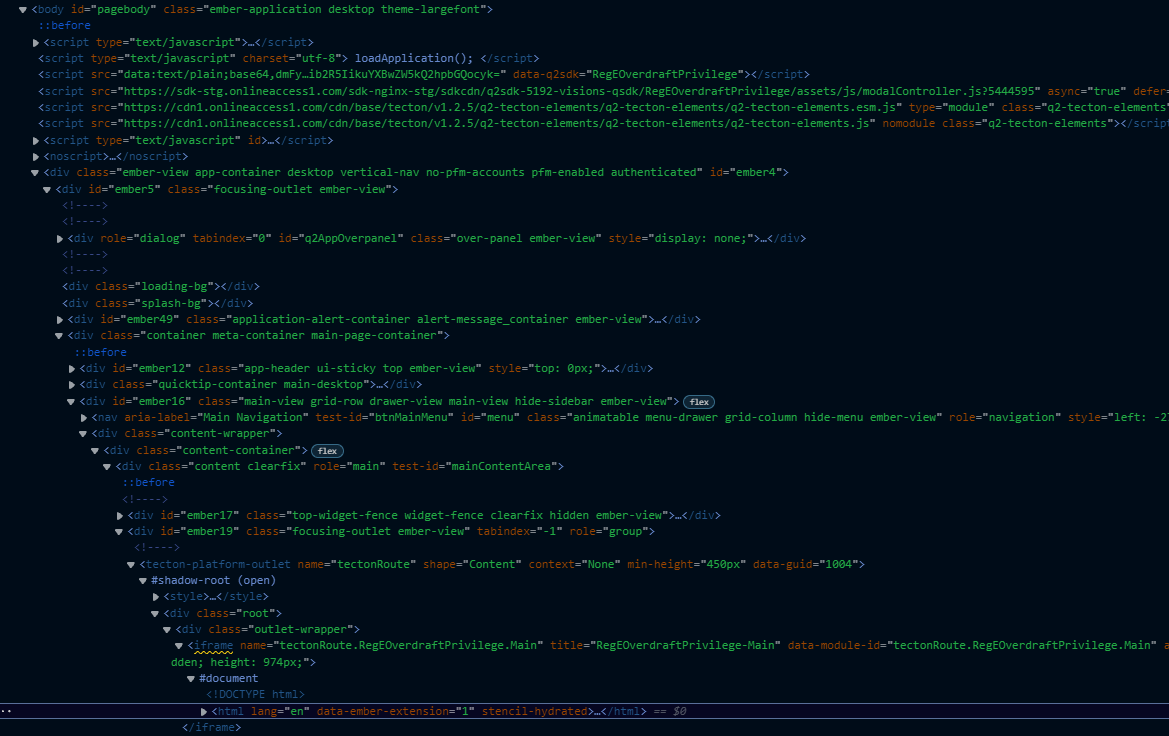This screenshot has height=736, width=1169.
Task: Collapse the #document node
Action: 191,679
